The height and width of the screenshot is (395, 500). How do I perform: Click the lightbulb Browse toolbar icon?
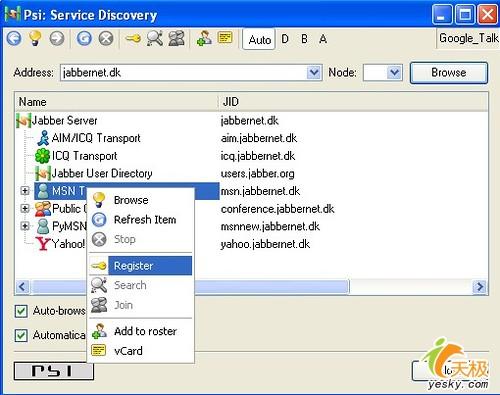pos(35,38)
